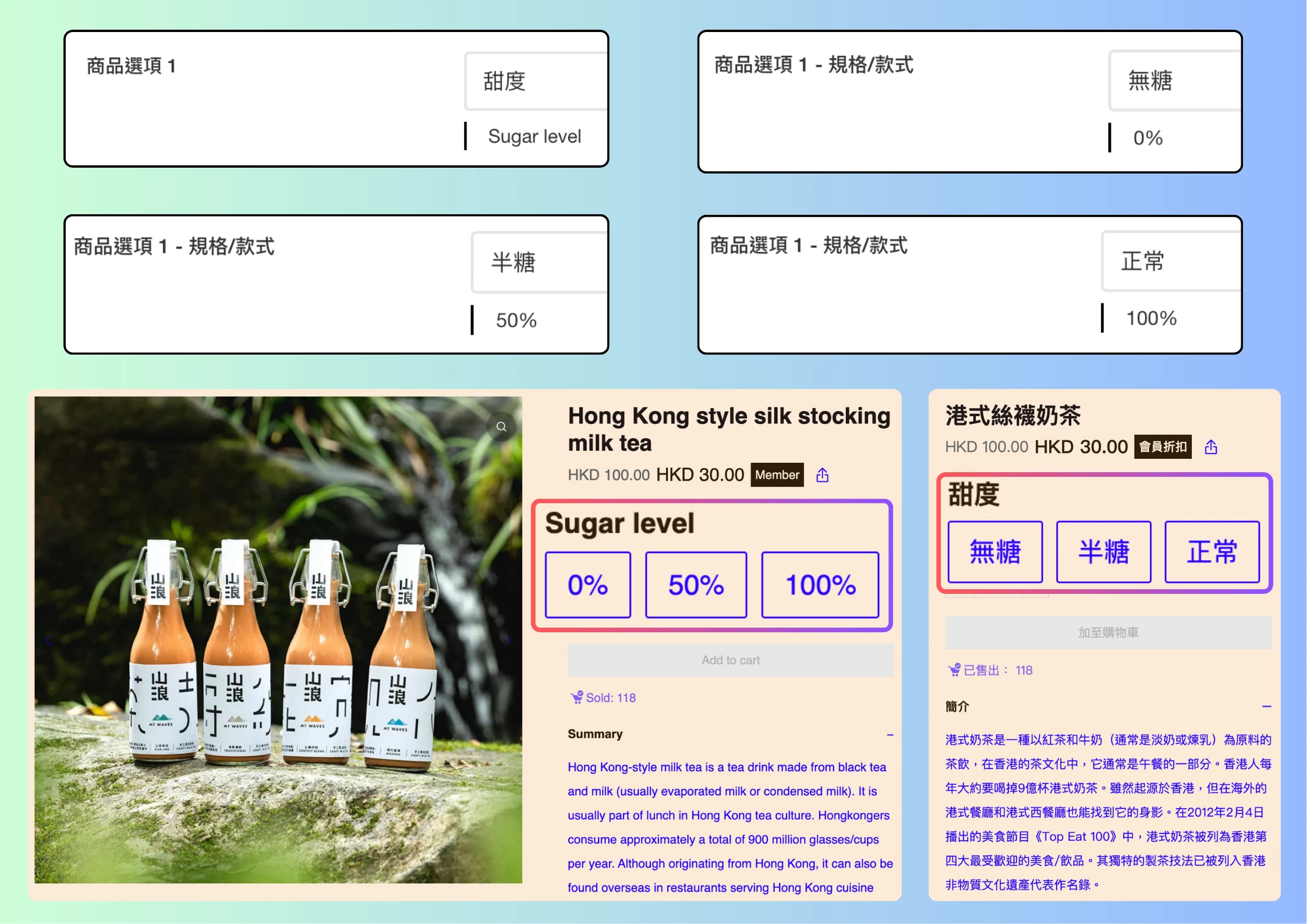Collapse the 簡介 section
1307x924 pixels.
click(x=1266, y=707)
